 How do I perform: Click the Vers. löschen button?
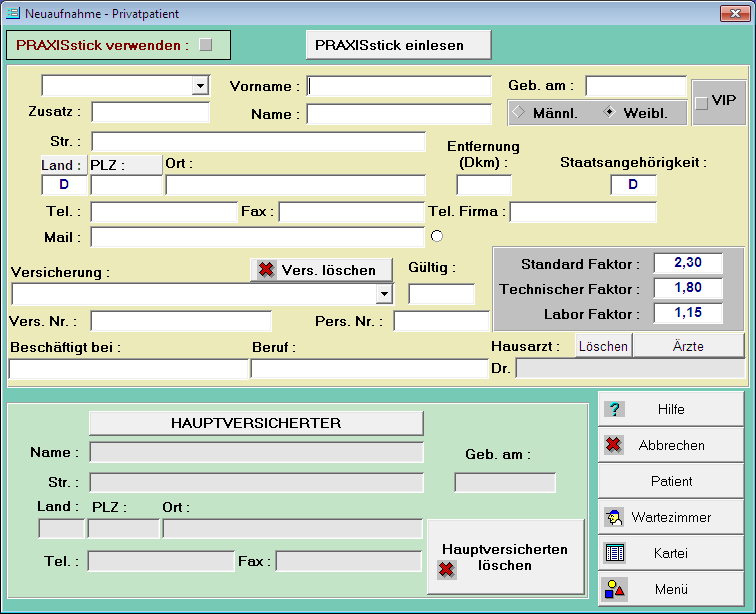[322, 270]
